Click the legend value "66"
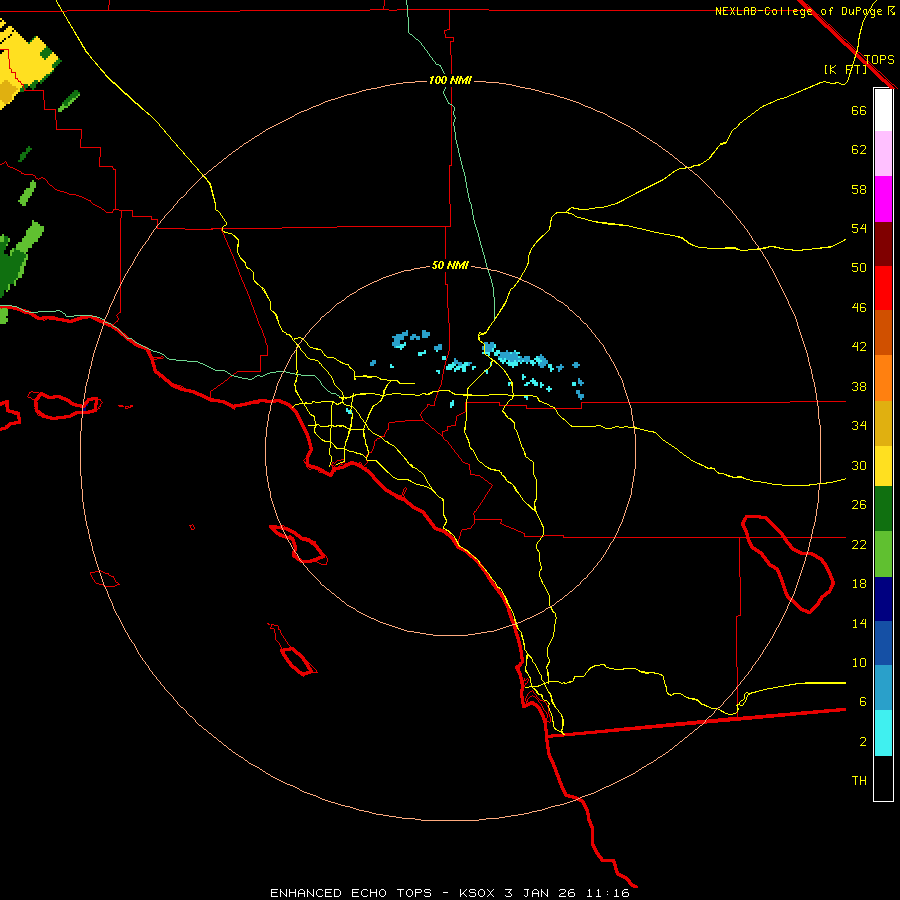 coord(859,110)
